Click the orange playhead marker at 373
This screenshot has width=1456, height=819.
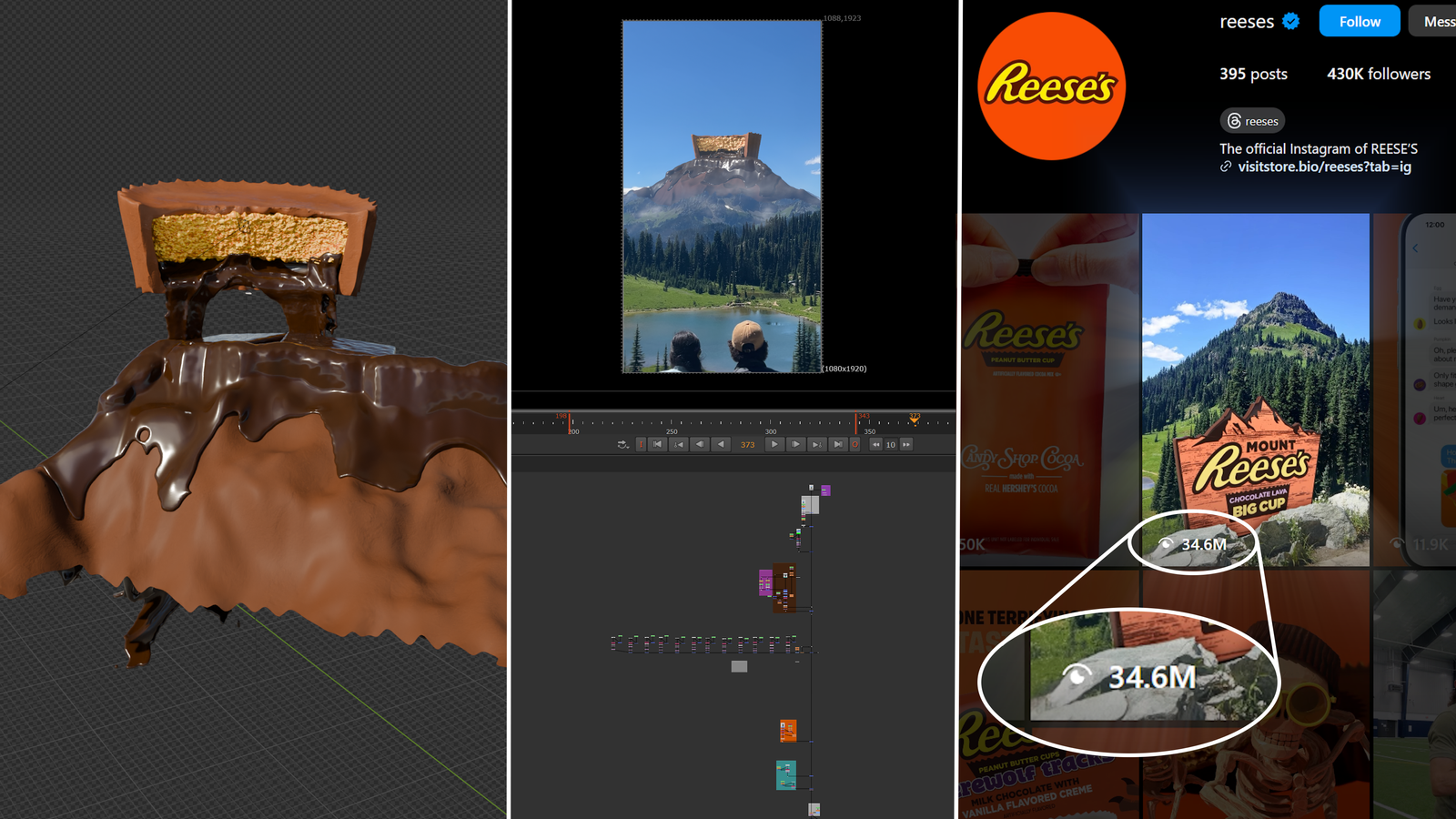point(915,419)
